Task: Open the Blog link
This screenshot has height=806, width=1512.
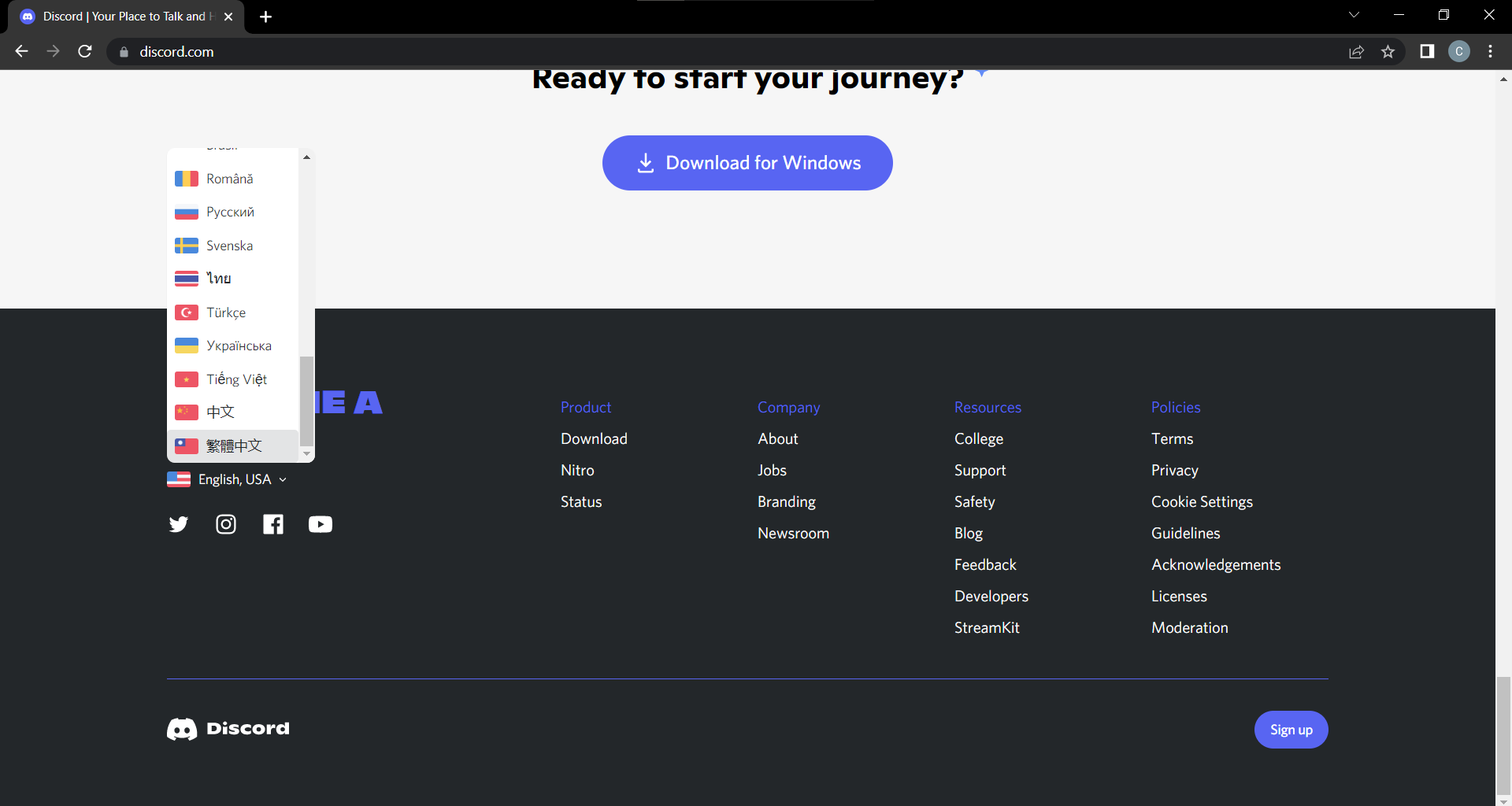Action: [969, 533]
